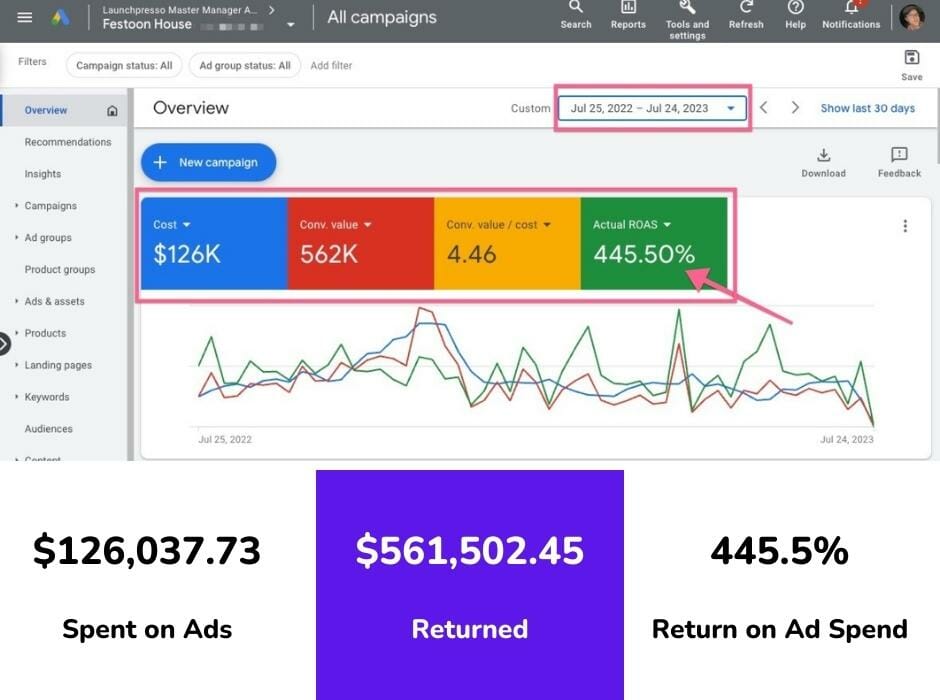940x700 pixels.
Task: Open the Notifications bell
Action: (851, 7)
